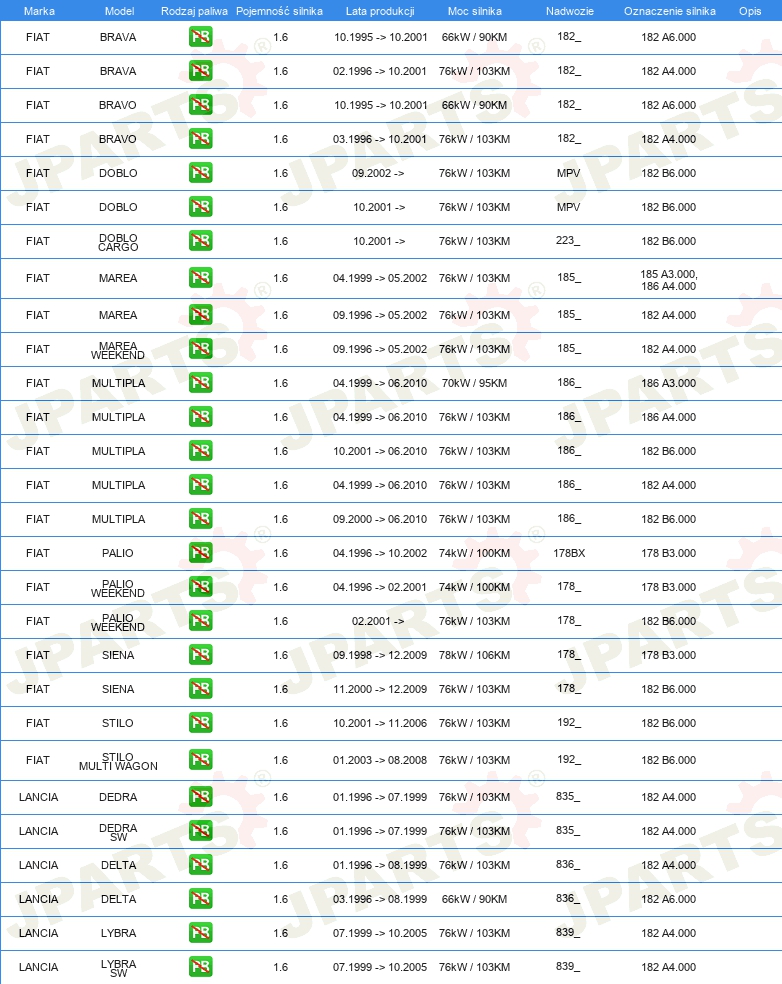Click fuel icon in Stilo Multi Wagon row
Viewport: 782px width, 984px height.
(x=200, y=760)
